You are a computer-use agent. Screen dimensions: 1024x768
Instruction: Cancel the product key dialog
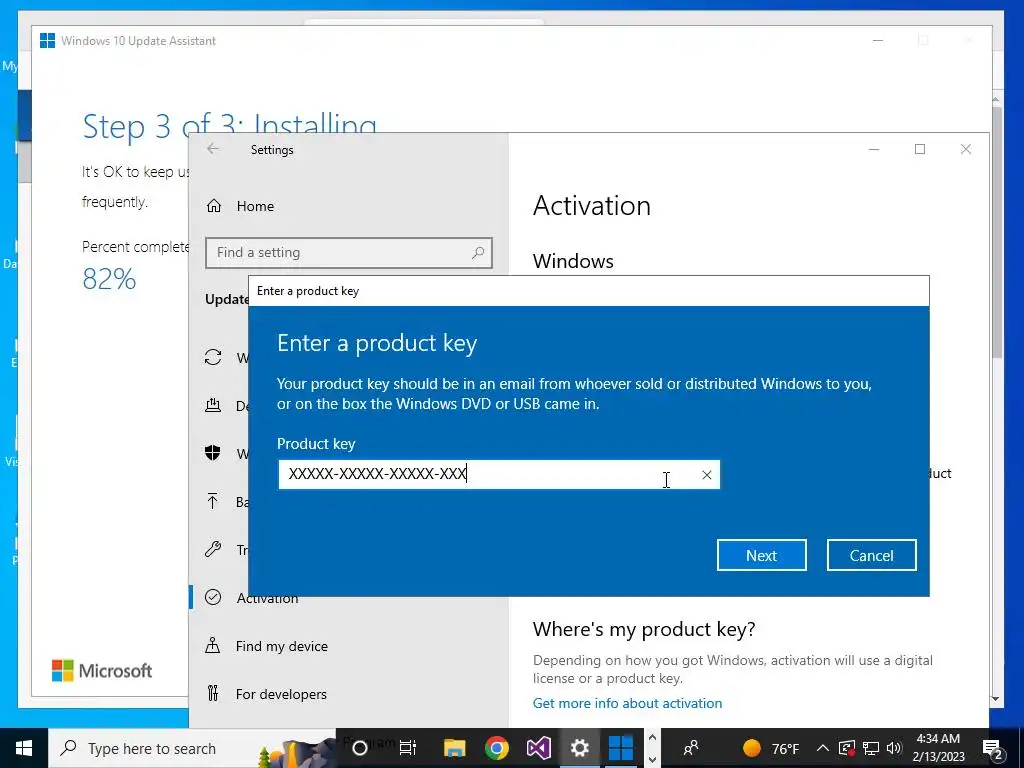coord(871,555)
